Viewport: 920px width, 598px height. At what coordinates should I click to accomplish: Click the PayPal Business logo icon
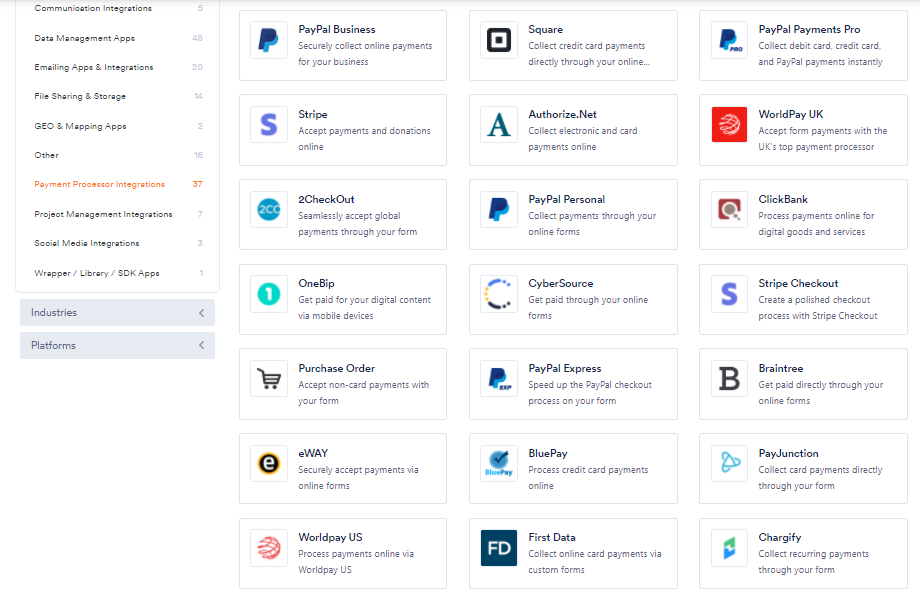[x=269, y=40]
